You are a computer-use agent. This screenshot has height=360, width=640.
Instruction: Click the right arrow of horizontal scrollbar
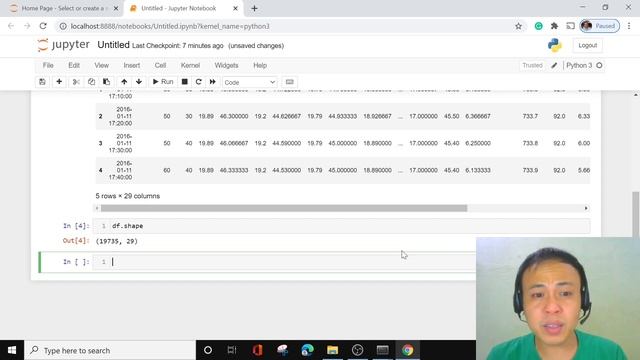point(586,208)
